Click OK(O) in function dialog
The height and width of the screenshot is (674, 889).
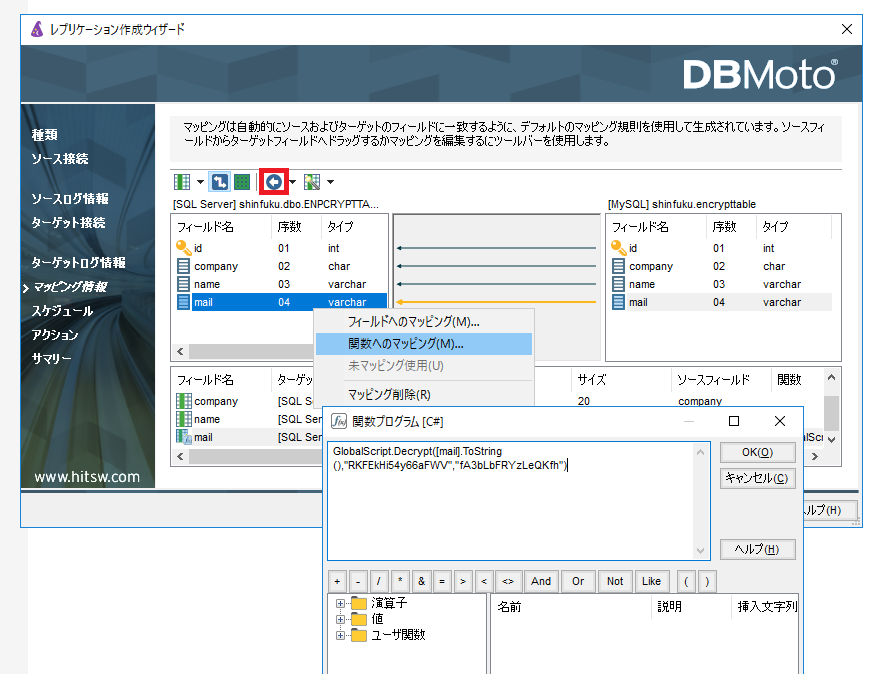(757, 452)
